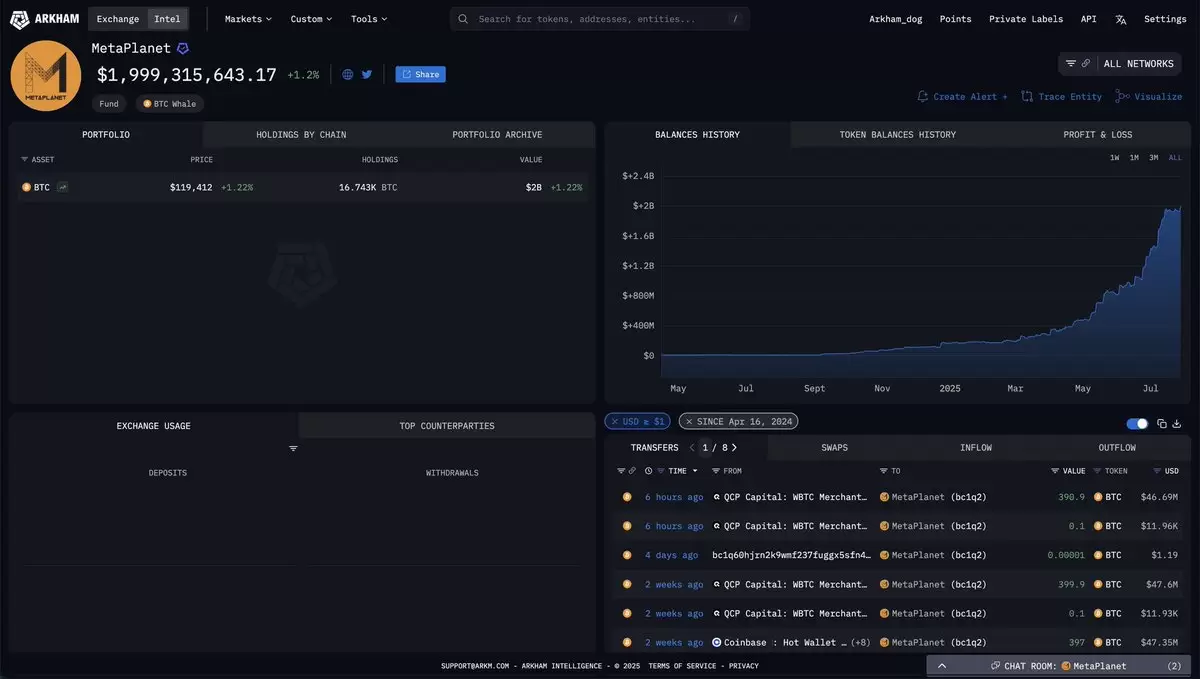This screenshot has width=1200, height=679.
Task: Click the chain link filter icon in transfers header
Action: (632, 471)
